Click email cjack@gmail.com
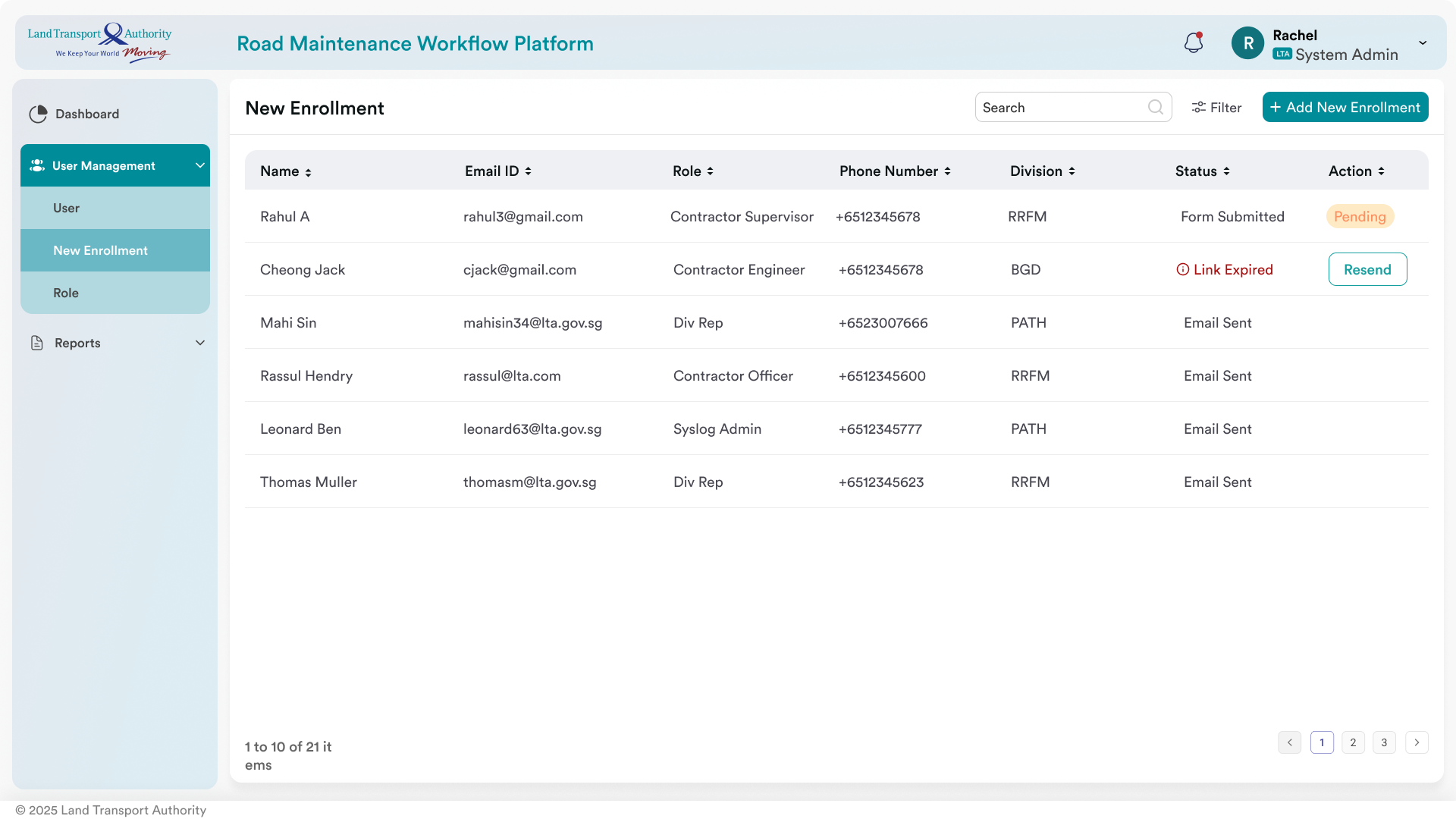 coord(519,270)
